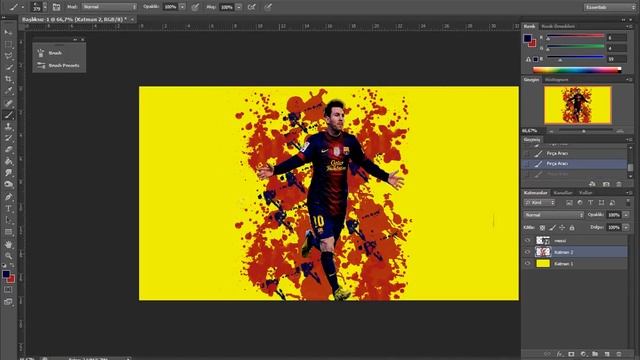
Task: Select the Paint Bucket tool
Action: coord(8,161)
